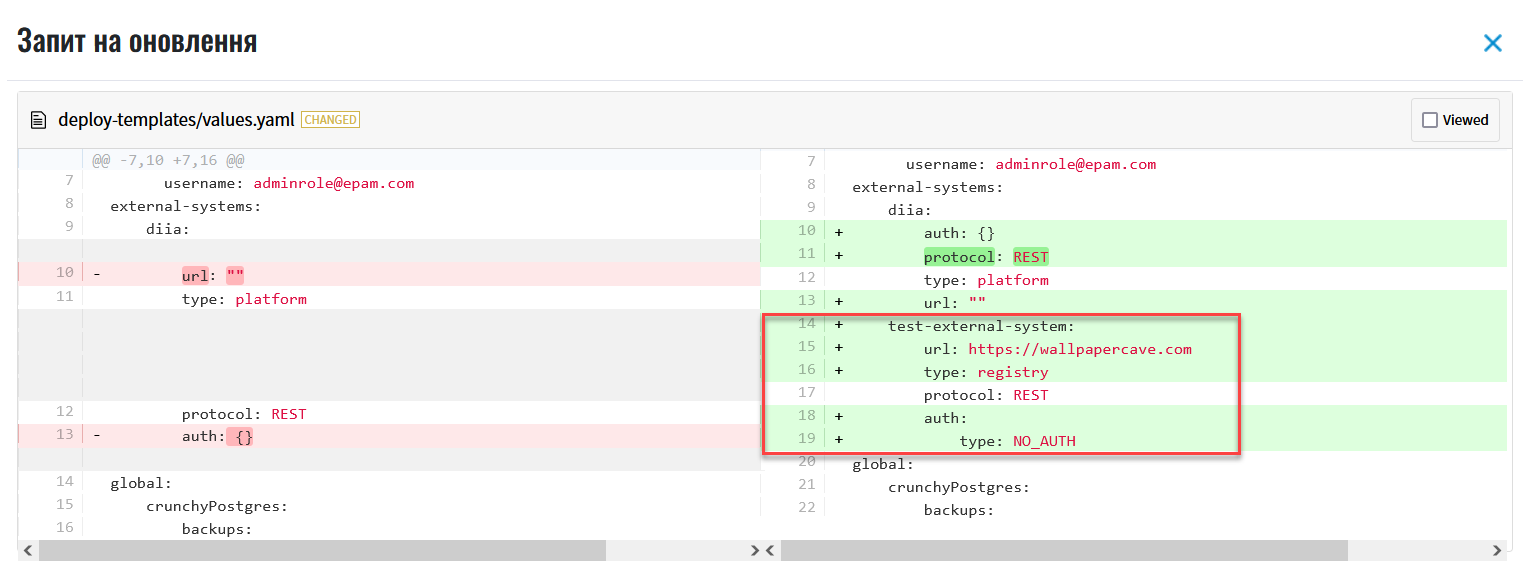
Task: Click type: platform in the right pane
Action: (x=986, y=280)
